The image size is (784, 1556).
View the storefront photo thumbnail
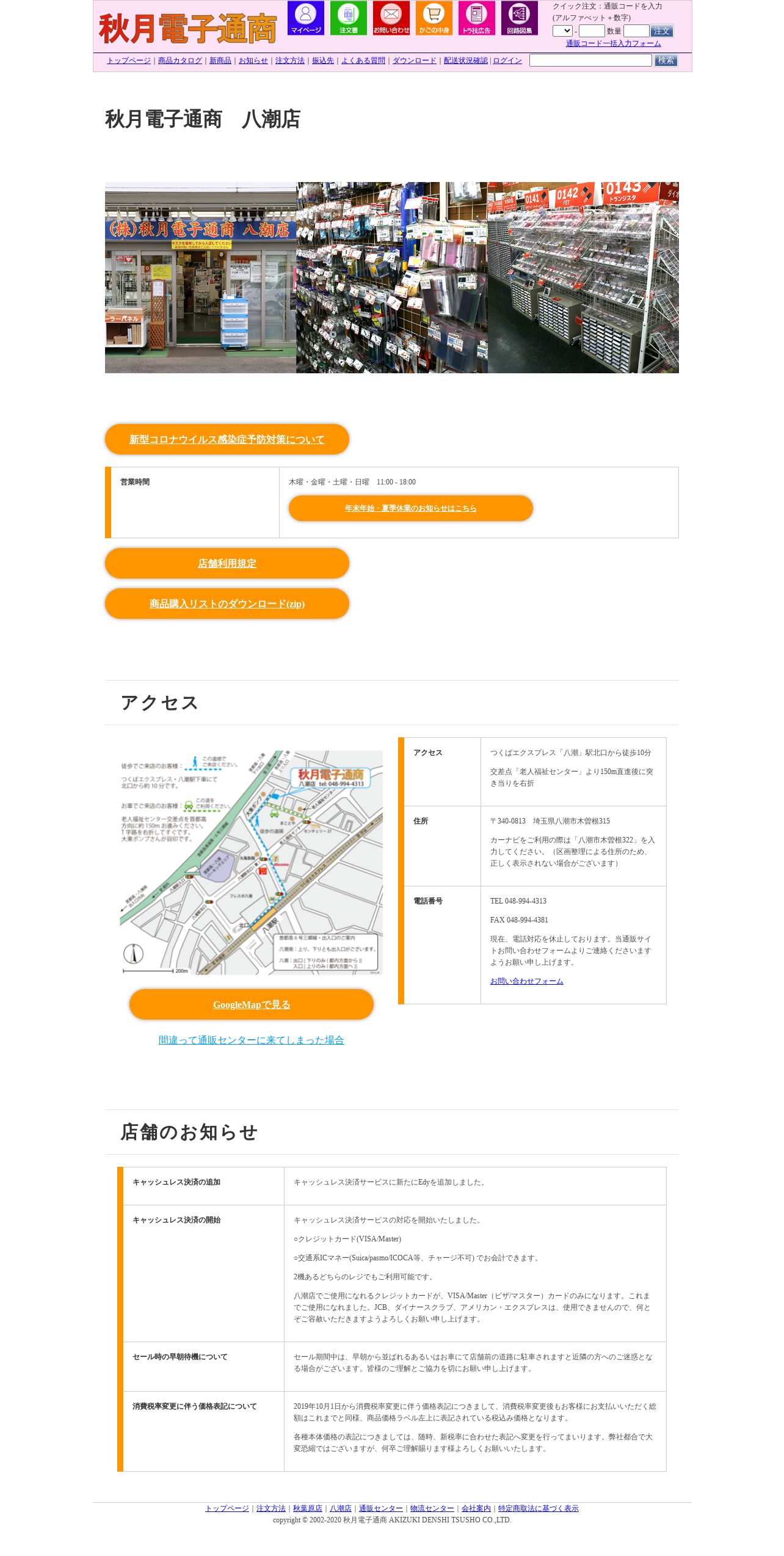[x=200, y=277]
